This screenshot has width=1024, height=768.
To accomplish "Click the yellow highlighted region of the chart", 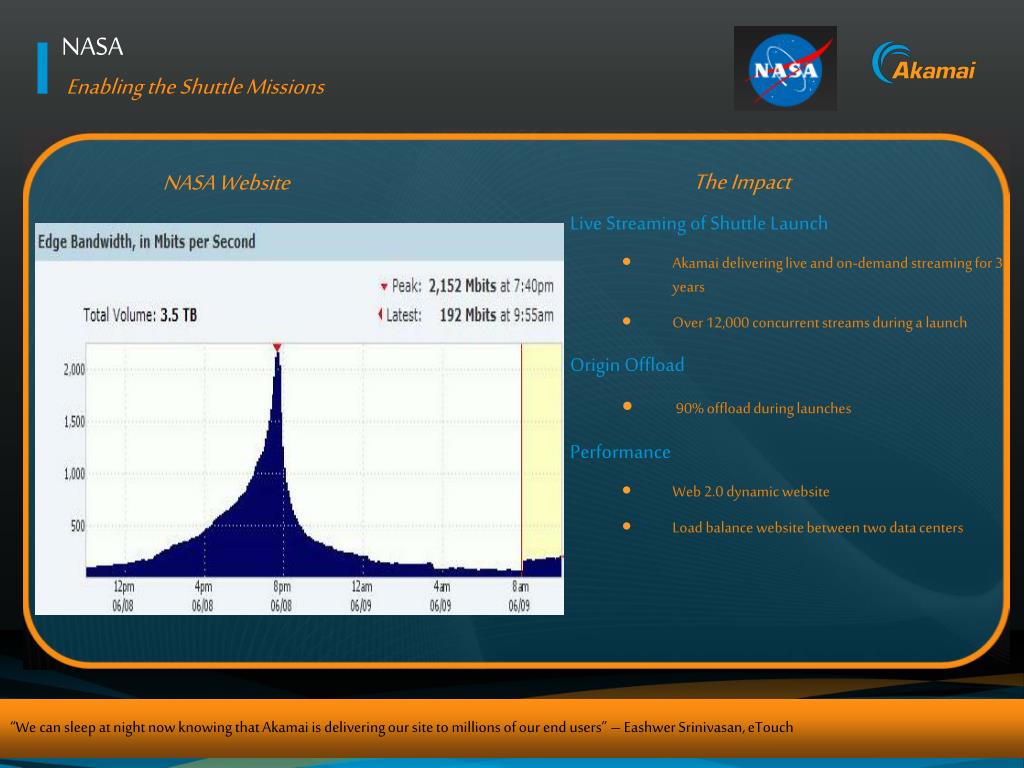I will coord(542,451).
